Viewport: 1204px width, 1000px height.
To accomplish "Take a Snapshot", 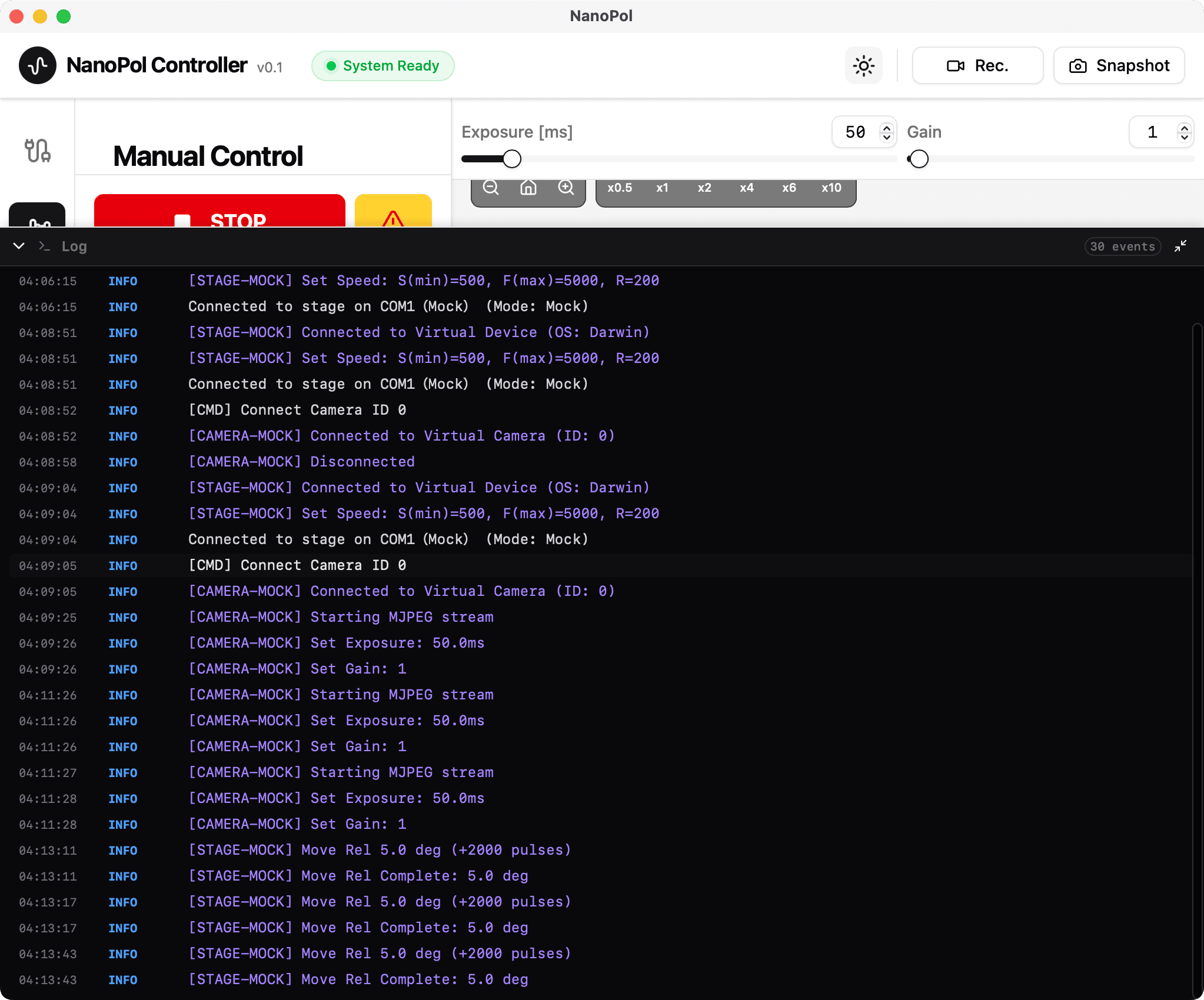I will (x=1119, y=66).
